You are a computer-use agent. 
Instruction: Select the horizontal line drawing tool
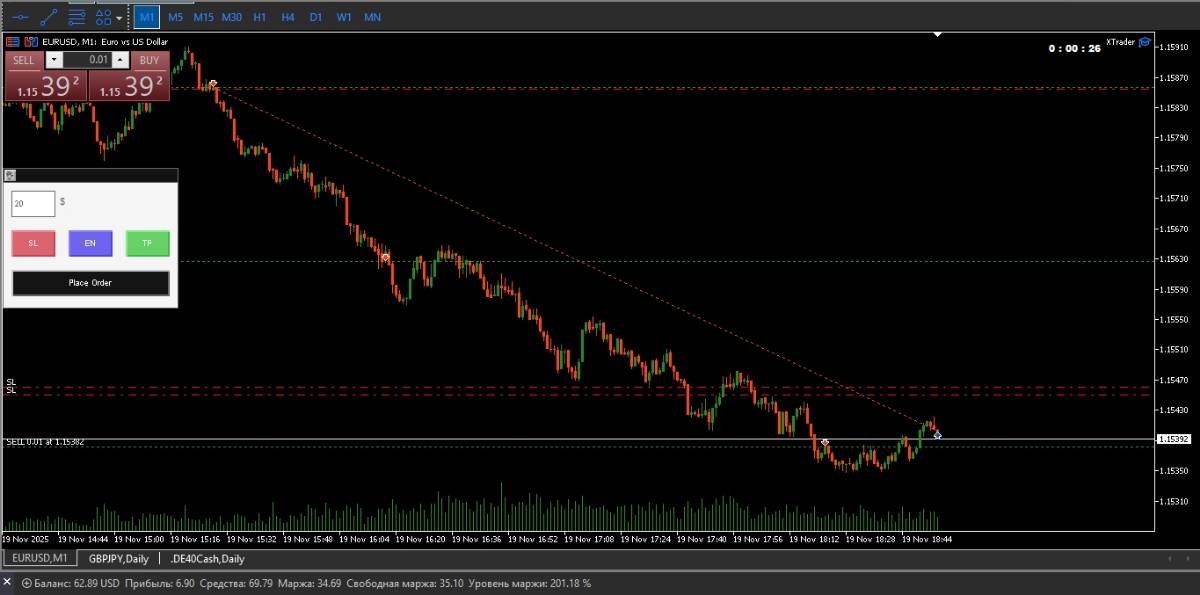[x=21, y=17]
